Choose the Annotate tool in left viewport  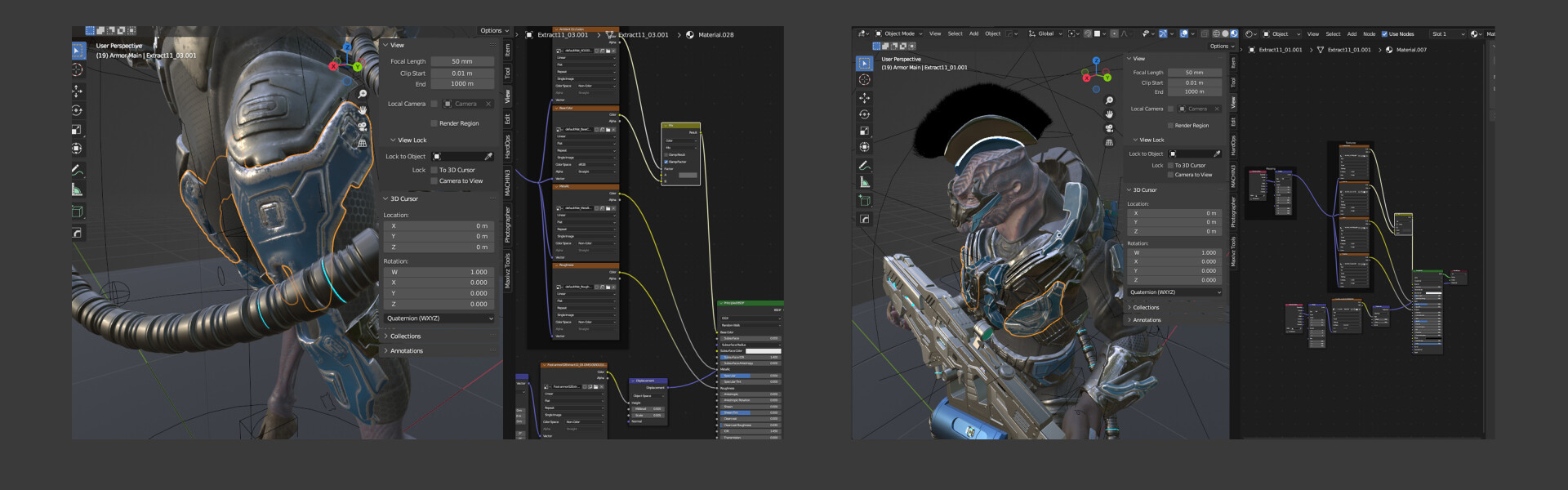click(x=77, y=171)
